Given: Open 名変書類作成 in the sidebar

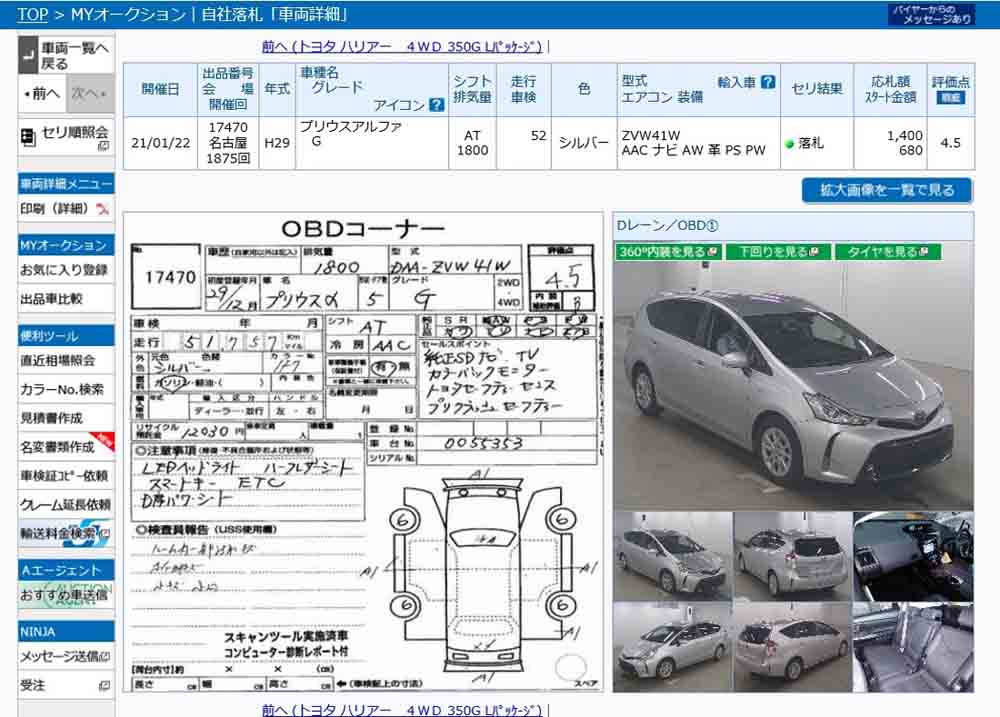Looking at the screenshot, I should pyautogui.click(x=66, y=447).
